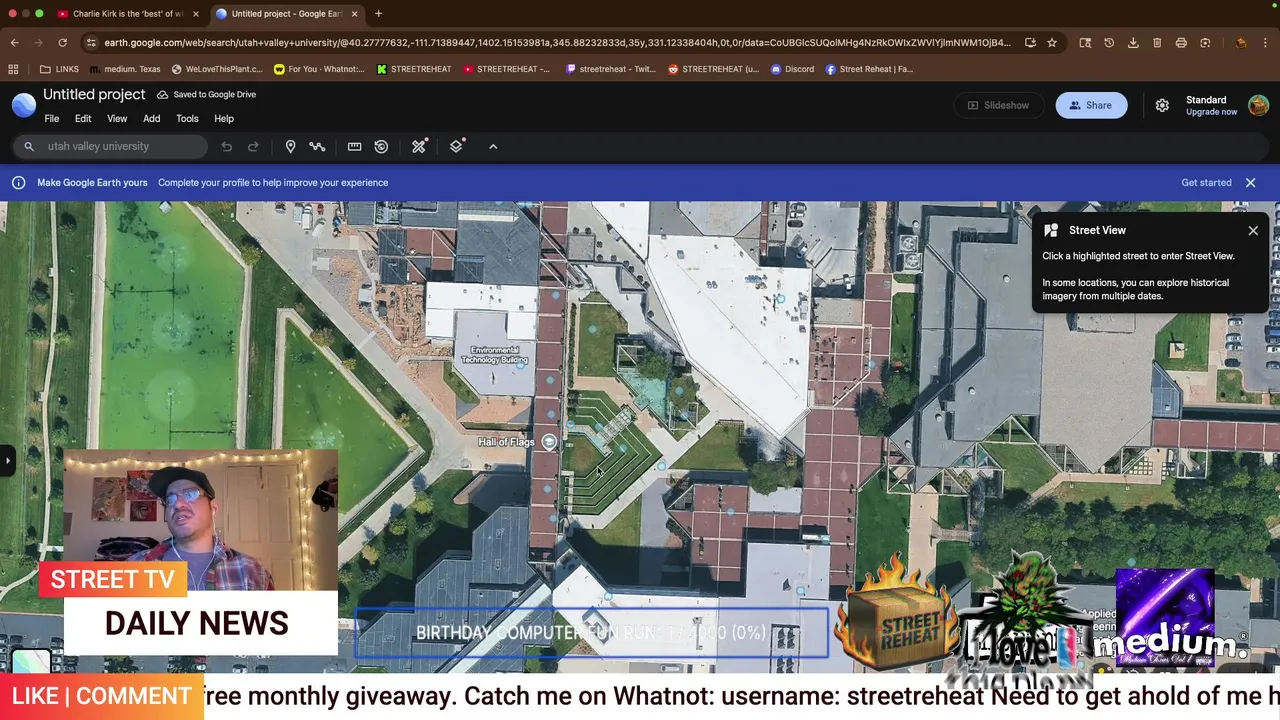Select the Add placemark pin tool

pos(290,147)
